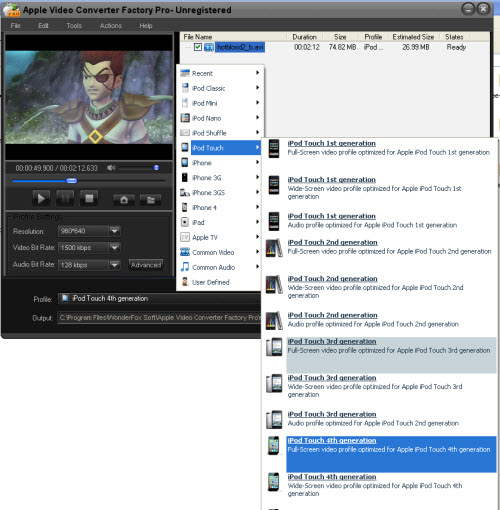Open the snapshot folder icon

point(151,200)
